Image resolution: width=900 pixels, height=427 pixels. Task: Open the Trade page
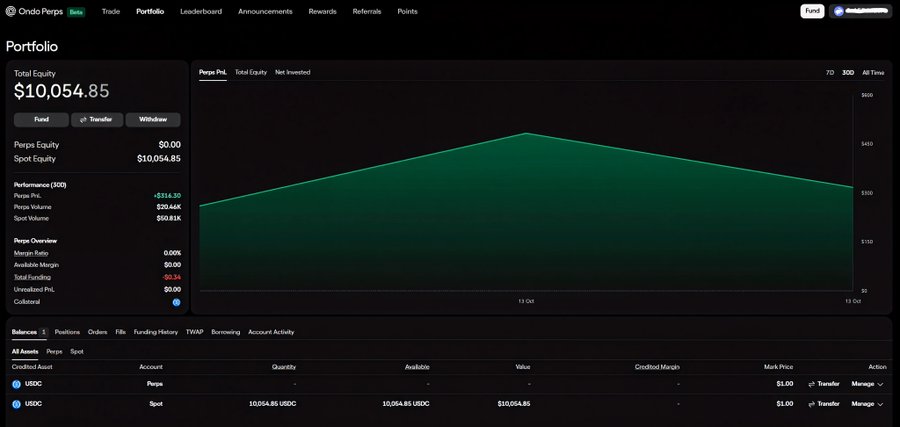tap(111, 11)
